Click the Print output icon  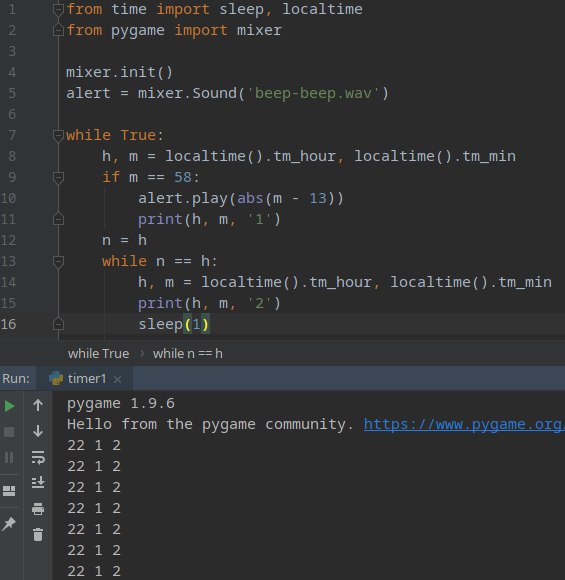[x=38, y=509]
